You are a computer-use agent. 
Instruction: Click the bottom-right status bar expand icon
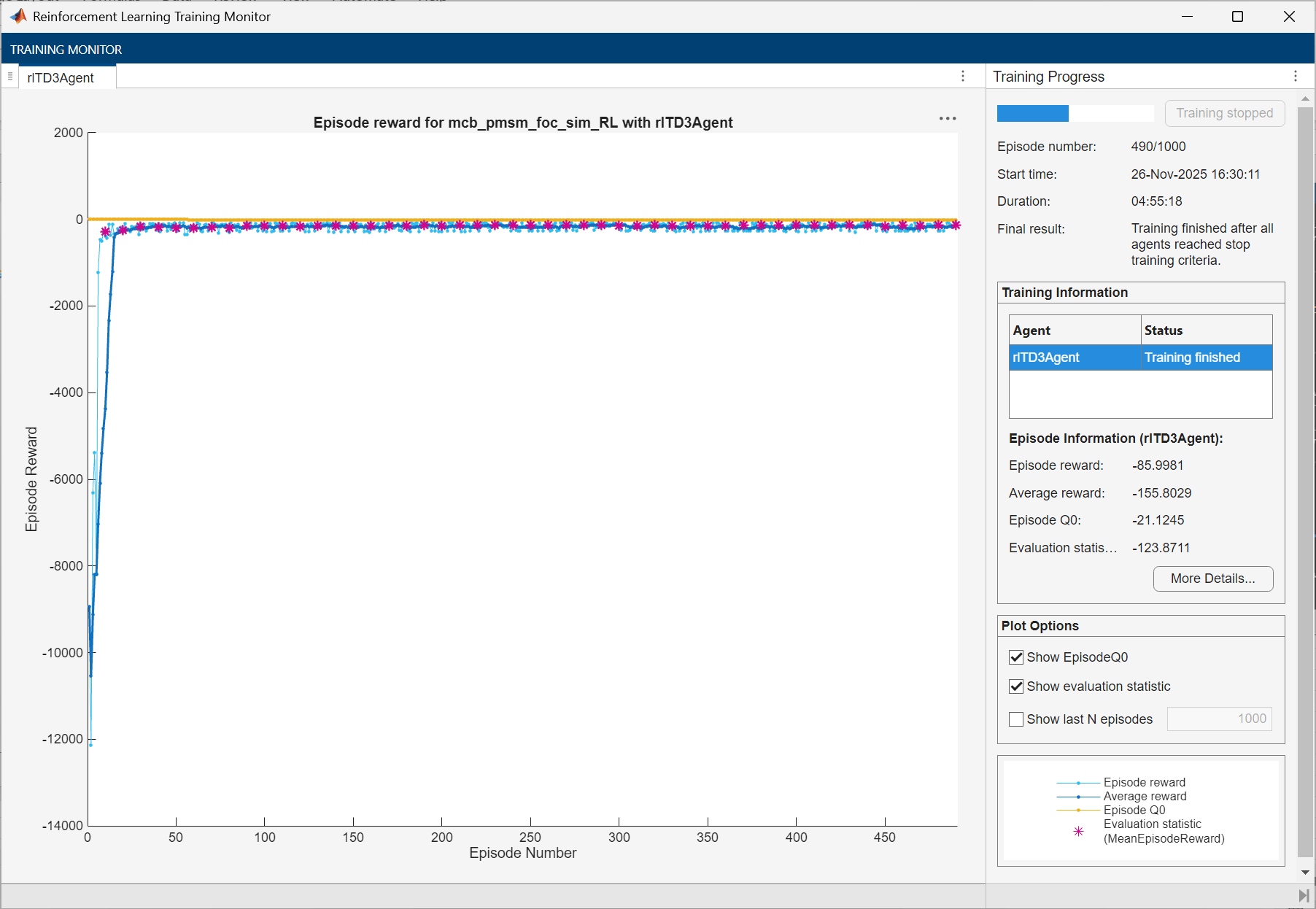(x=1304, y=896)
